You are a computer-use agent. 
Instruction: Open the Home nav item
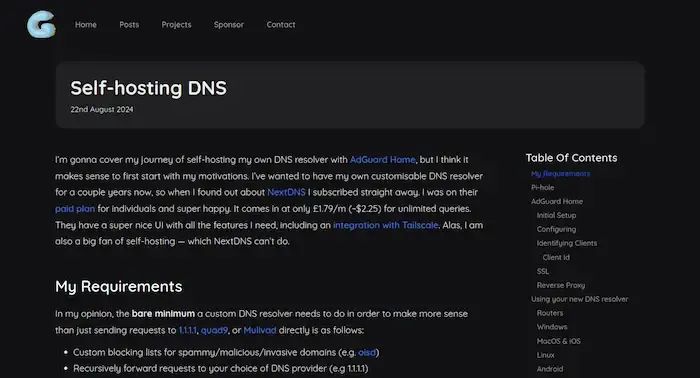[86, 25]
